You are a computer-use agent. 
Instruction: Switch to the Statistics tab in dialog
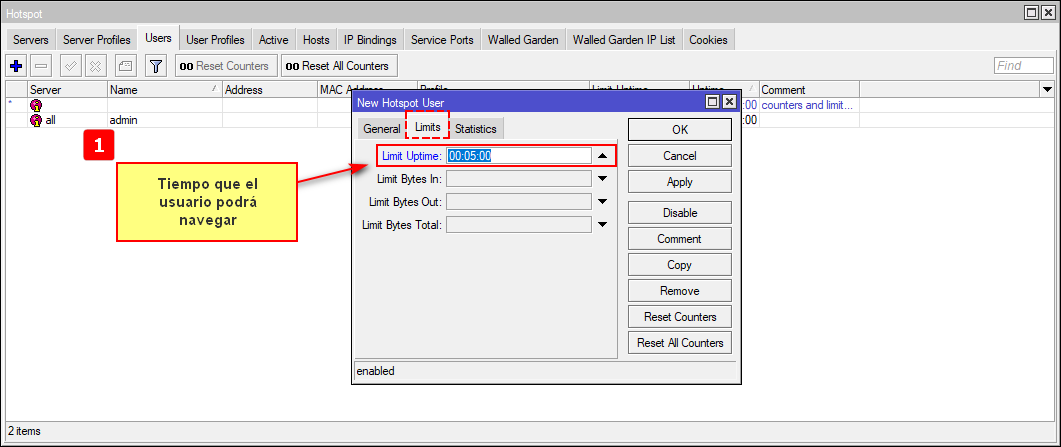tap(475, 129)
